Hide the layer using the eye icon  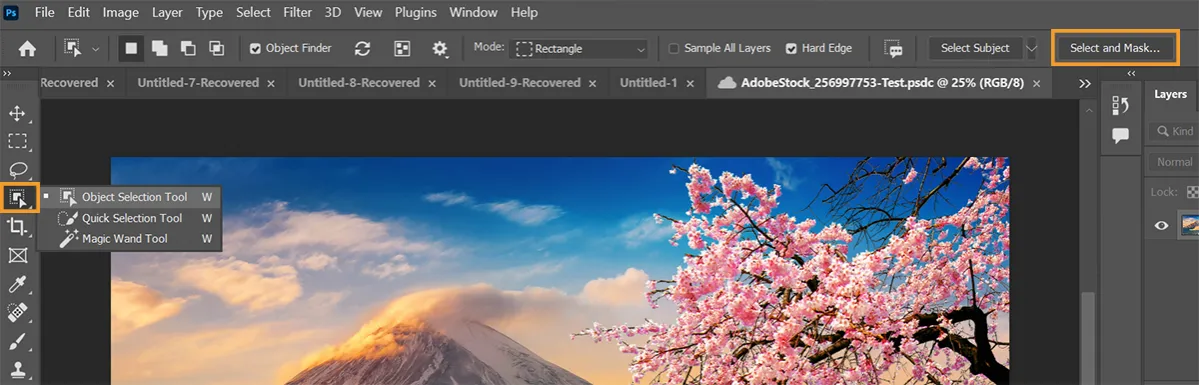(x=1162, y=225)
